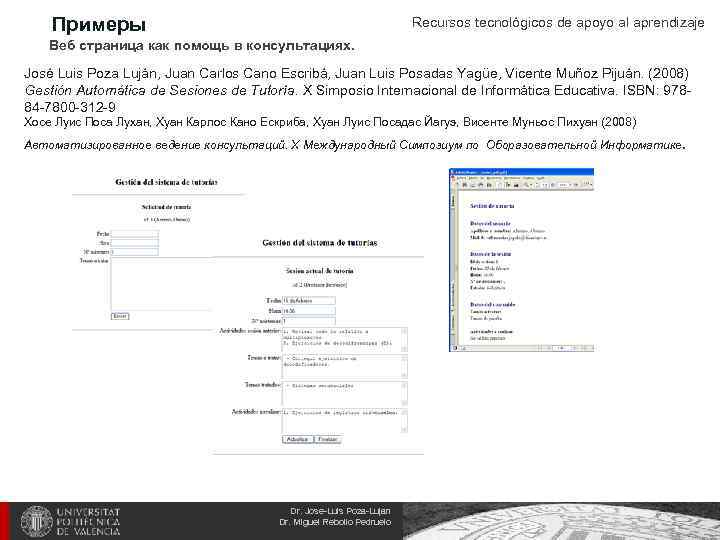Image resolution: width=720 pixels, height=540 pixels.
Task: Click the right Gestión del sistema de tutorías heading
Action: [x=320, y=243]
